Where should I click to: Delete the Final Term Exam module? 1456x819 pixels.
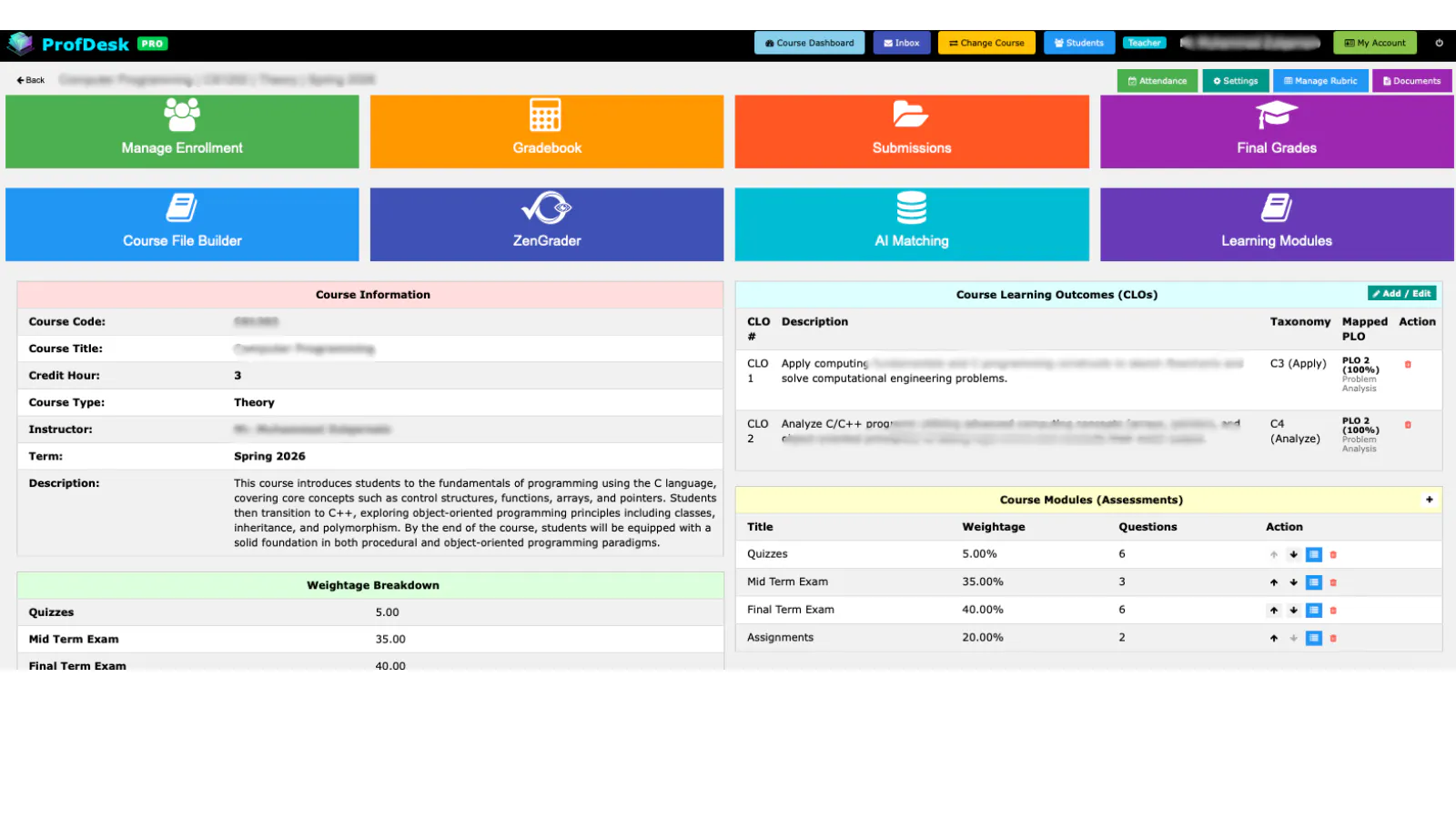(1333, 611)
